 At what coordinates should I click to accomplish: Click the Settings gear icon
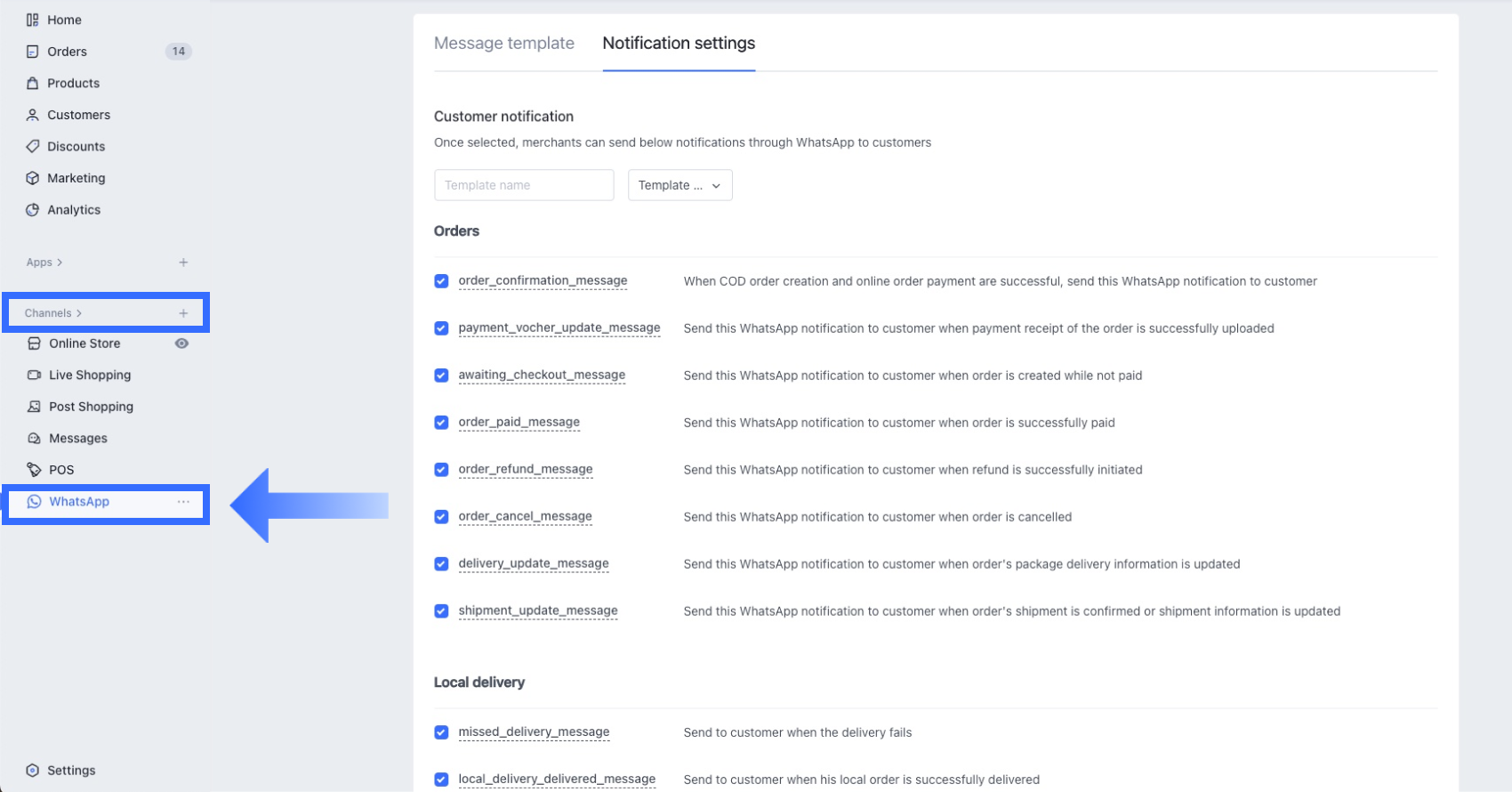(33, 771)
